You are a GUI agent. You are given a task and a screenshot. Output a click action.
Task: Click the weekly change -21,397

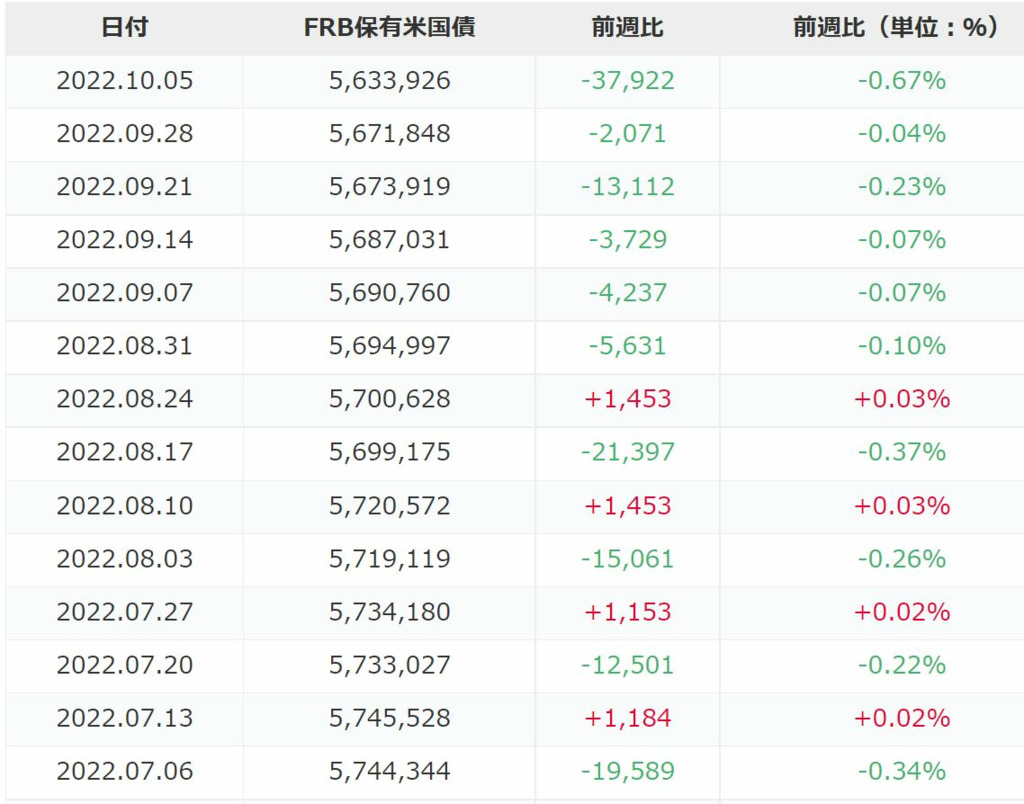(x=627, y=451)
